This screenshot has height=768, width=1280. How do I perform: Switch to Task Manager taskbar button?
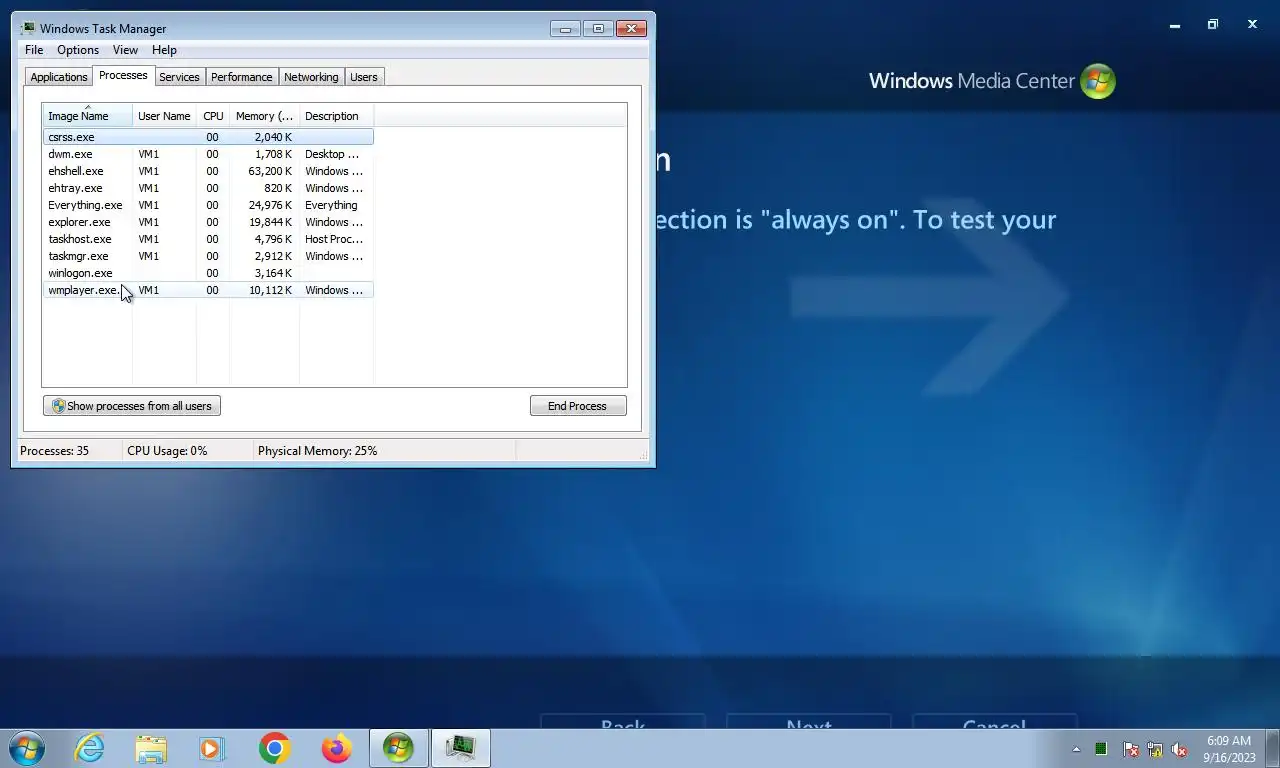[x=461, y=748]
